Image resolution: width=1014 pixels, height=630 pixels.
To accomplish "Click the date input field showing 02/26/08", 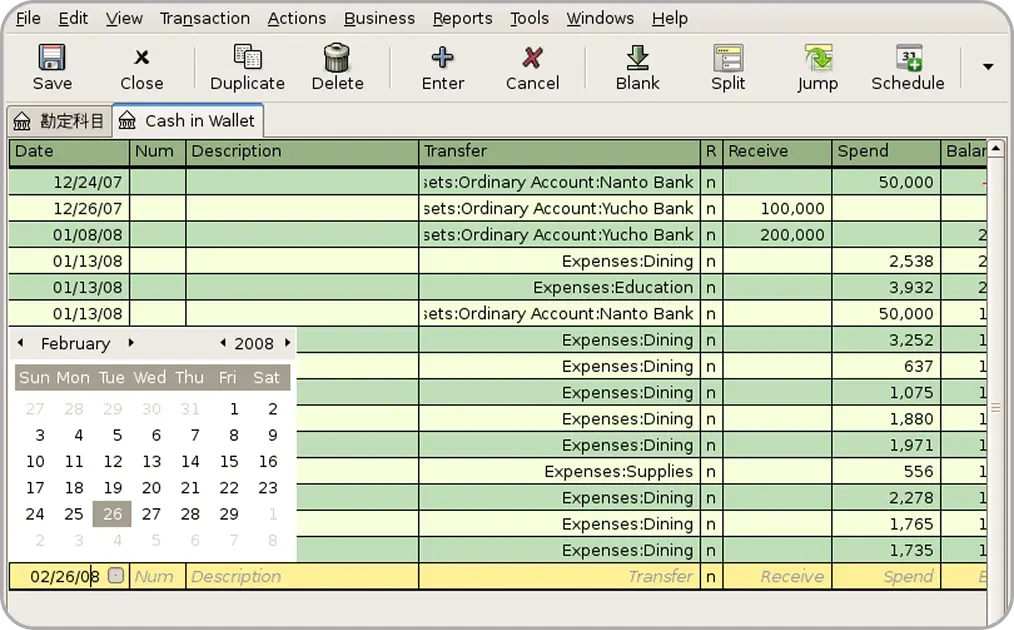I will (x=60, y=576).
